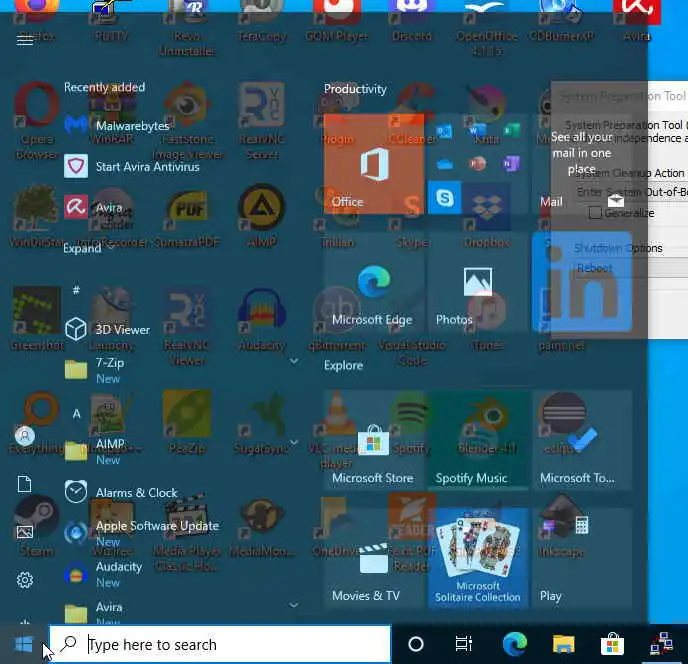Open the Microsoft Edge tile
688x664 pixels.
(x=374, y=282)
